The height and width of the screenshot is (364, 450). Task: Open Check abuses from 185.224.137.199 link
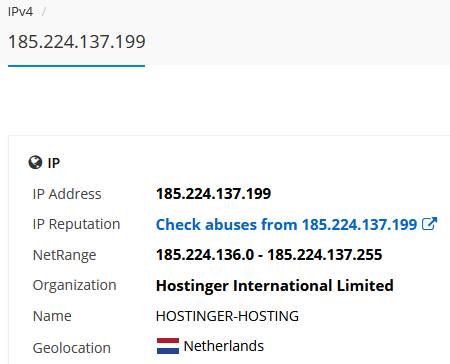coord(286,224)
